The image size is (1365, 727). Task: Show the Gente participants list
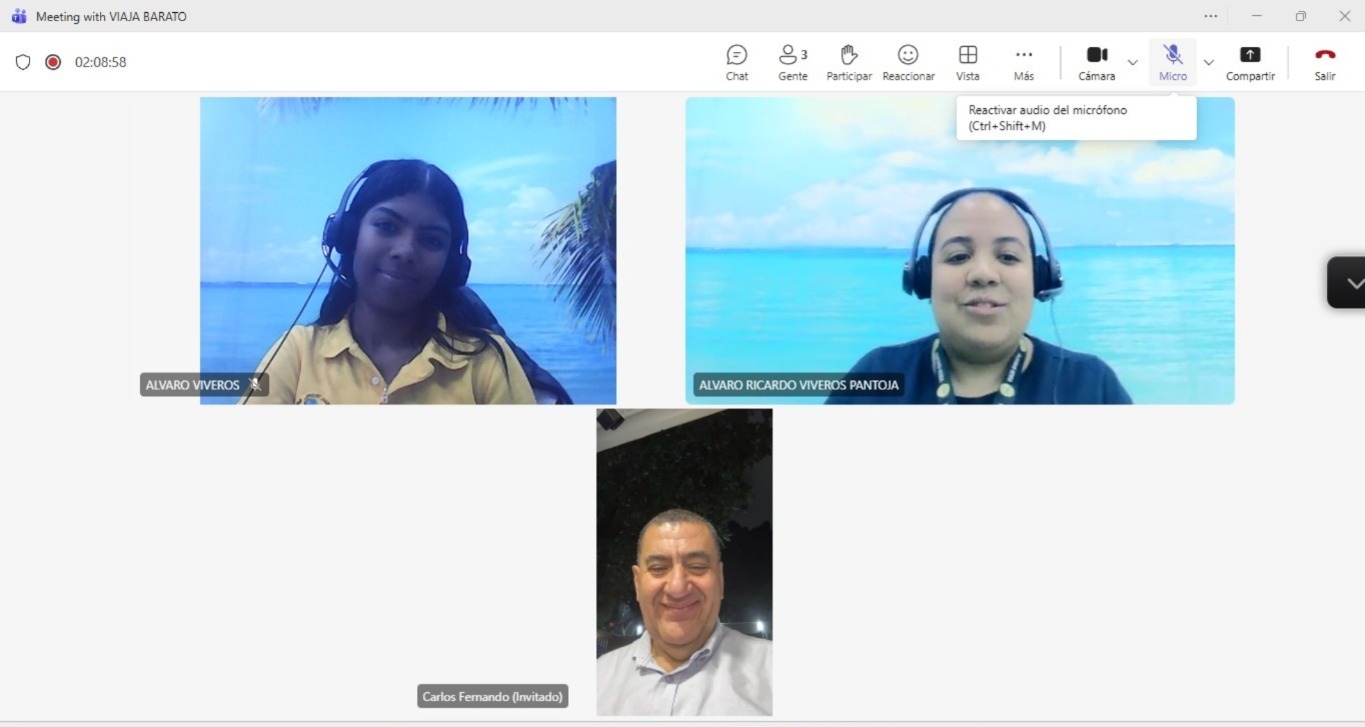tap(792, 62)
